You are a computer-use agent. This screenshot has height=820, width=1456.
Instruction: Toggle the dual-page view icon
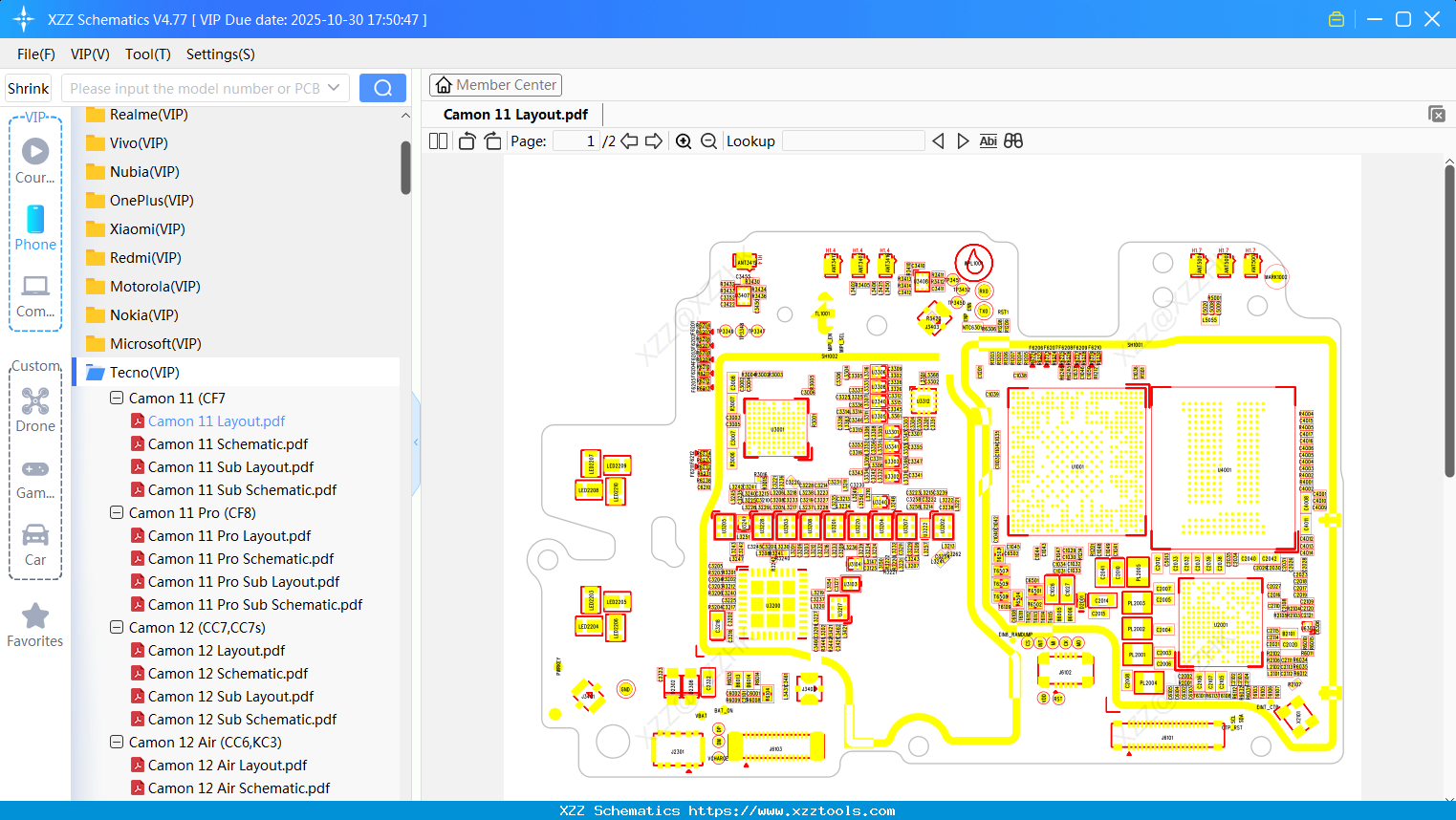[438, 140]
